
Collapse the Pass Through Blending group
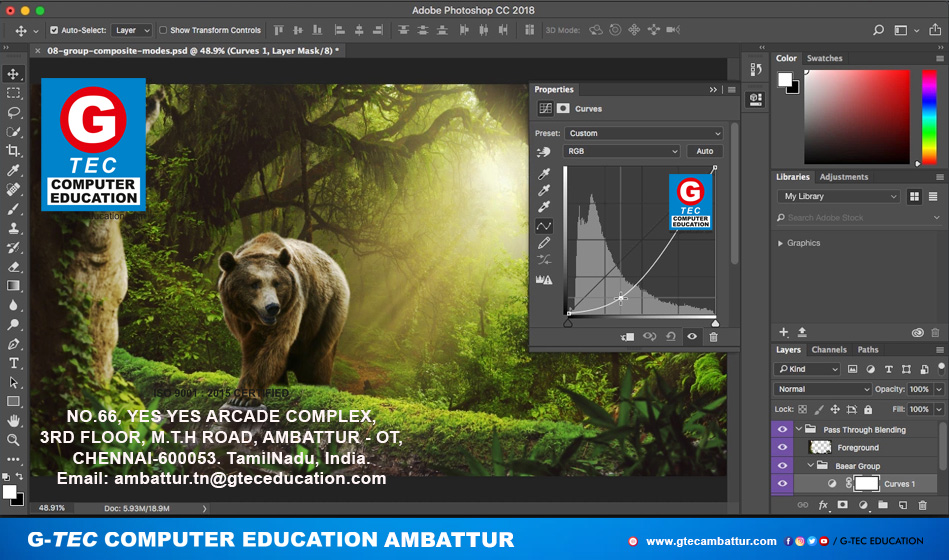(798, 430)
